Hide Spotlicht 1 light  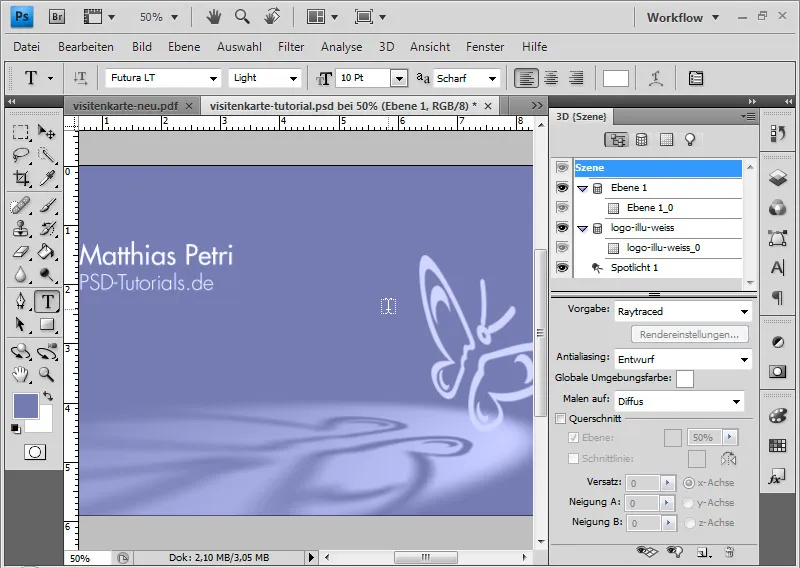point(562,267)
